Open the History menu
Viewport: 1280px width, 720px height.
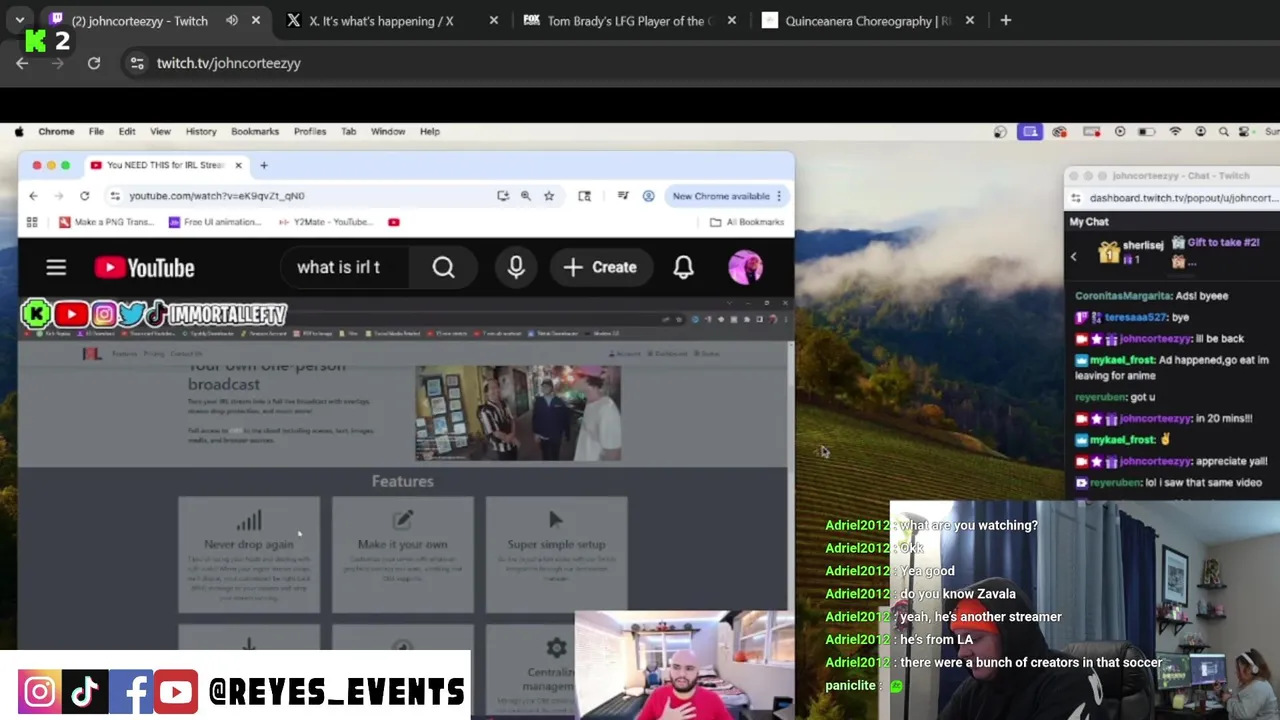[201, 131]
